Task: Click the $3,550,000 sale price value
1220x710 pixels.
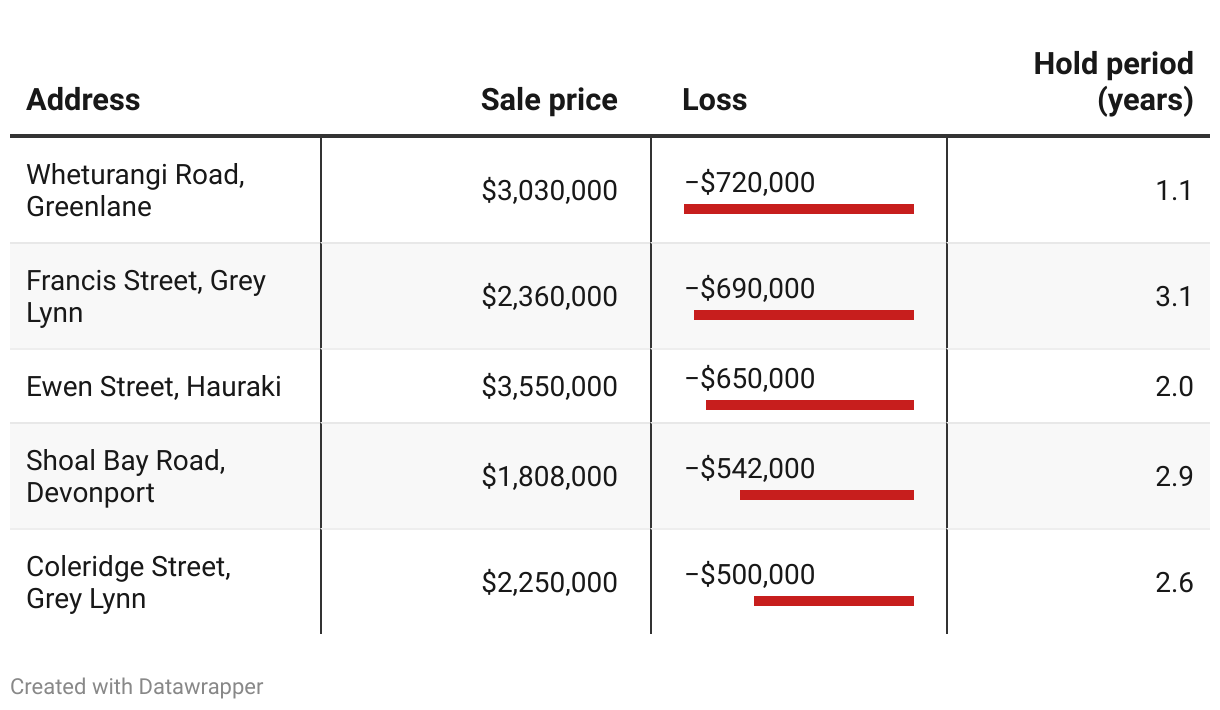Action: [x=549, y=386]
